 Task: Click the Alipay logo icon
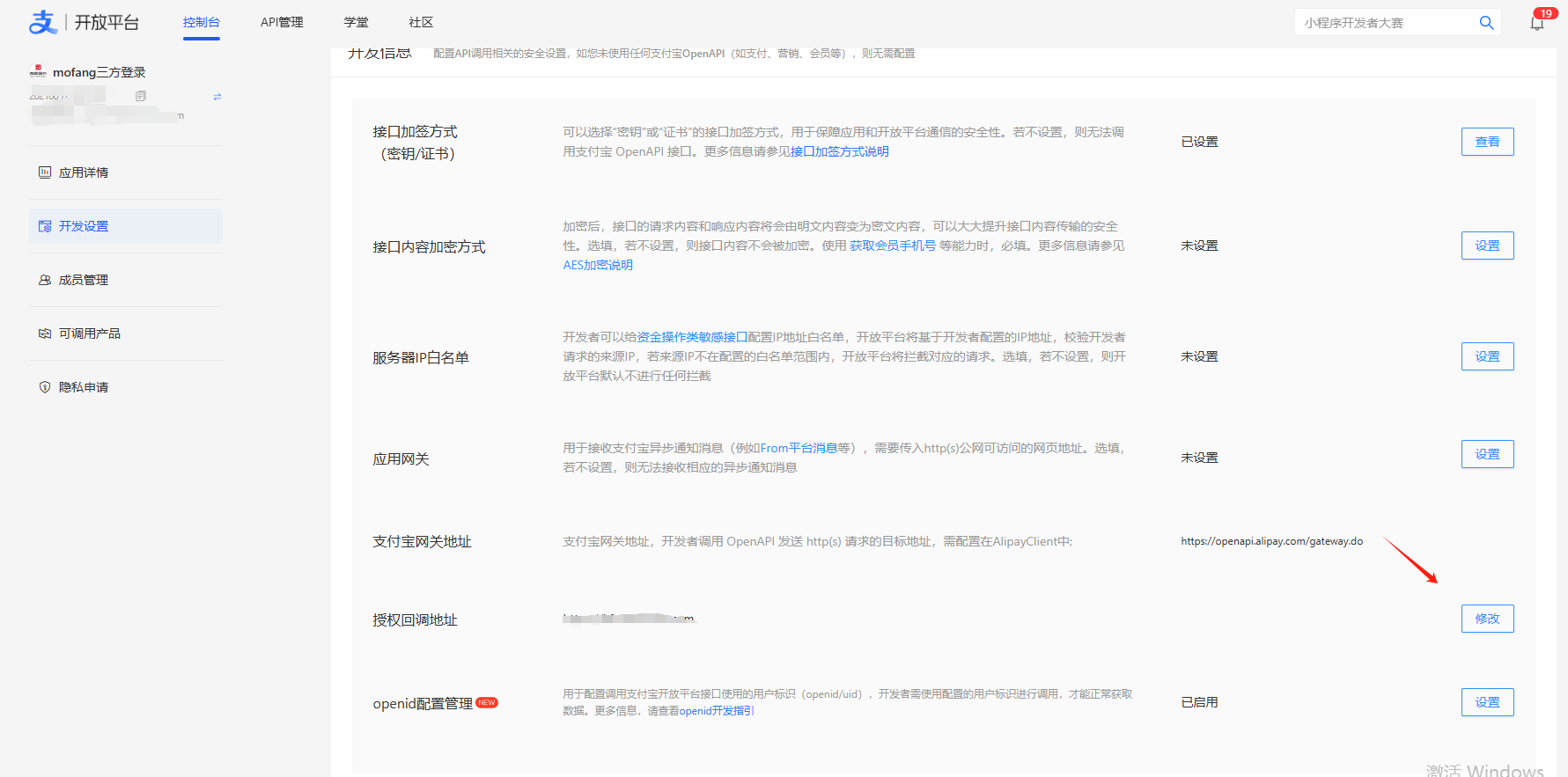tap(43, 22)
